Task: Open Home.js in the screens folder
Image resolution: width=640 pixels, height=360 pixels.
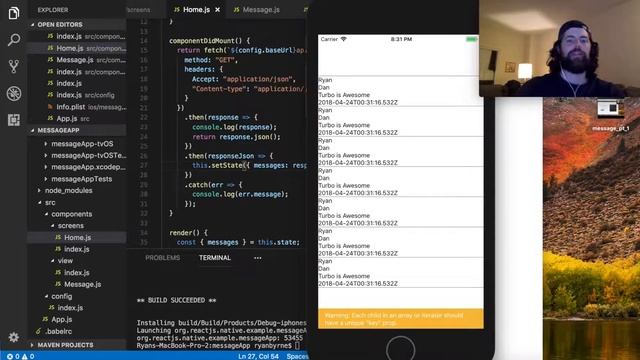Action: pos(77,238)
